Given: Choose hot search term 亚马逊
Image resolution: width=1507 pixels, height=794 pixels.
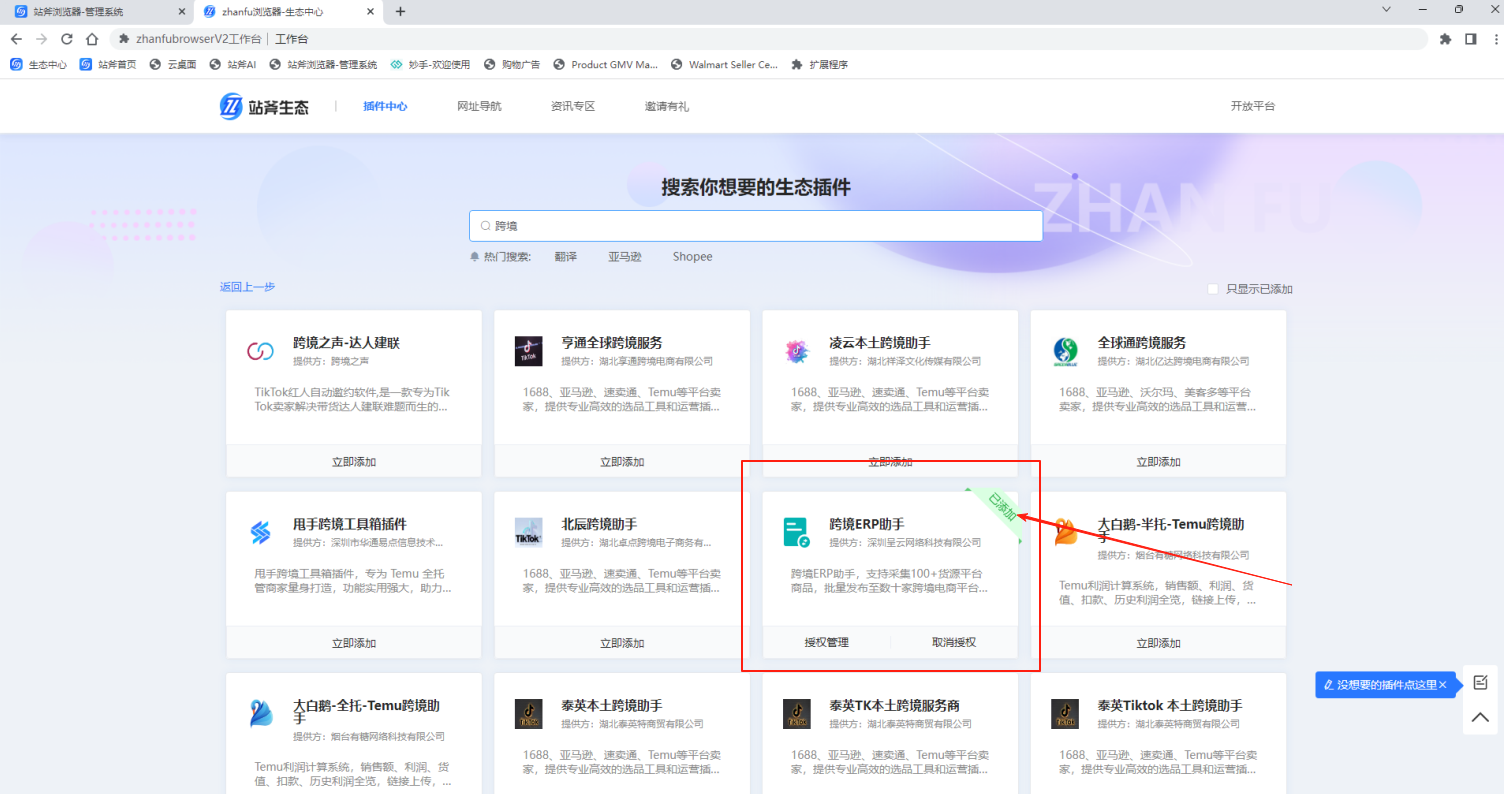Looking at the screenshot, I should point(625,257).
